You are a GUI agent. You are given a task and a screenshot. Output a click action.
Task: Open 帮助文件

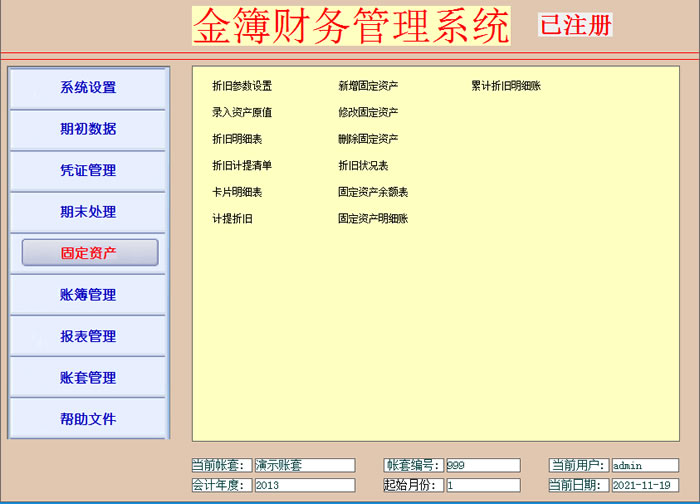tap(88, 419)
